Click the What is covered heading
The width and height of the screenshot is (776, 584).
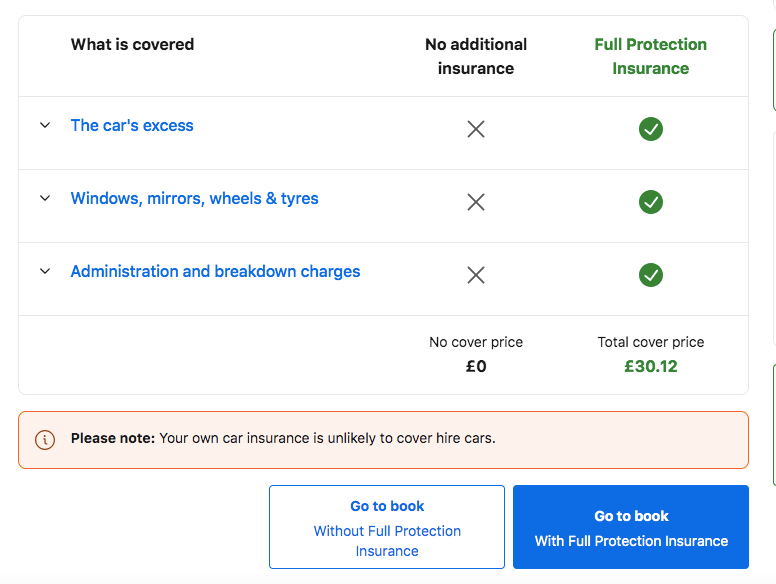point(132,44)
